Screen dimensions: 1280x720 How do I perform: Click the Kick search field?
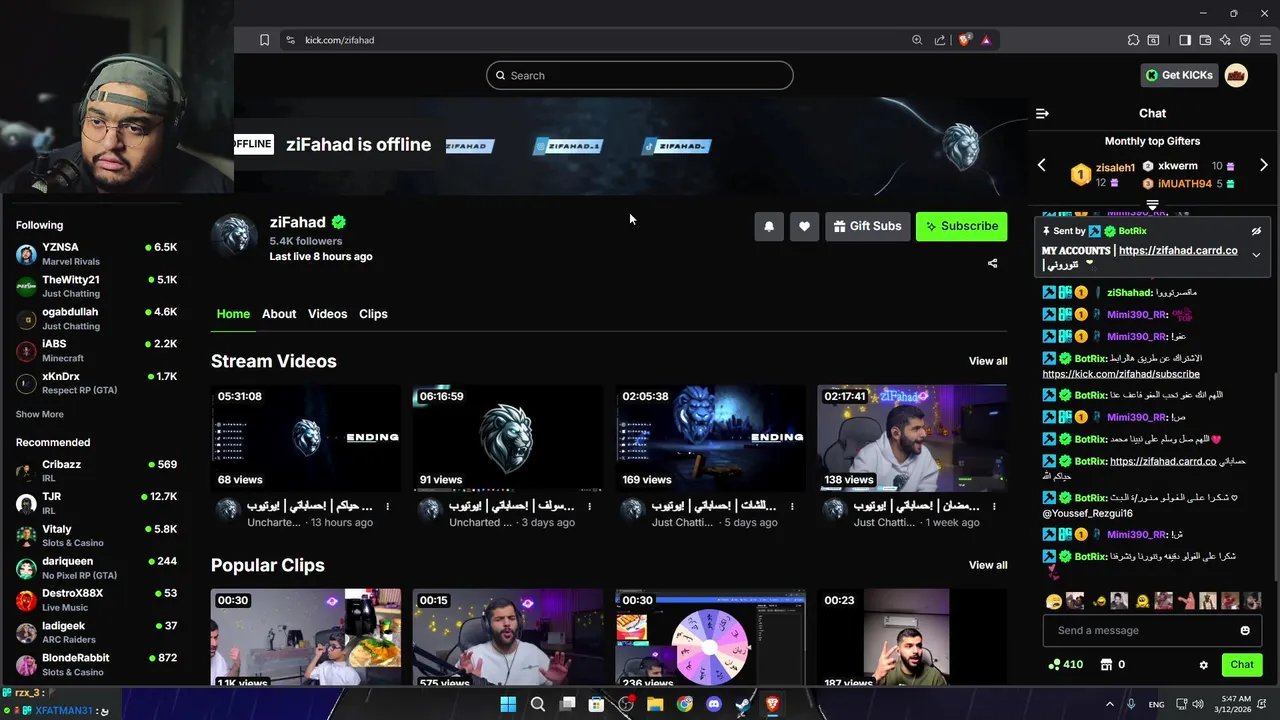pyautogui.click(x=640, y=76)
